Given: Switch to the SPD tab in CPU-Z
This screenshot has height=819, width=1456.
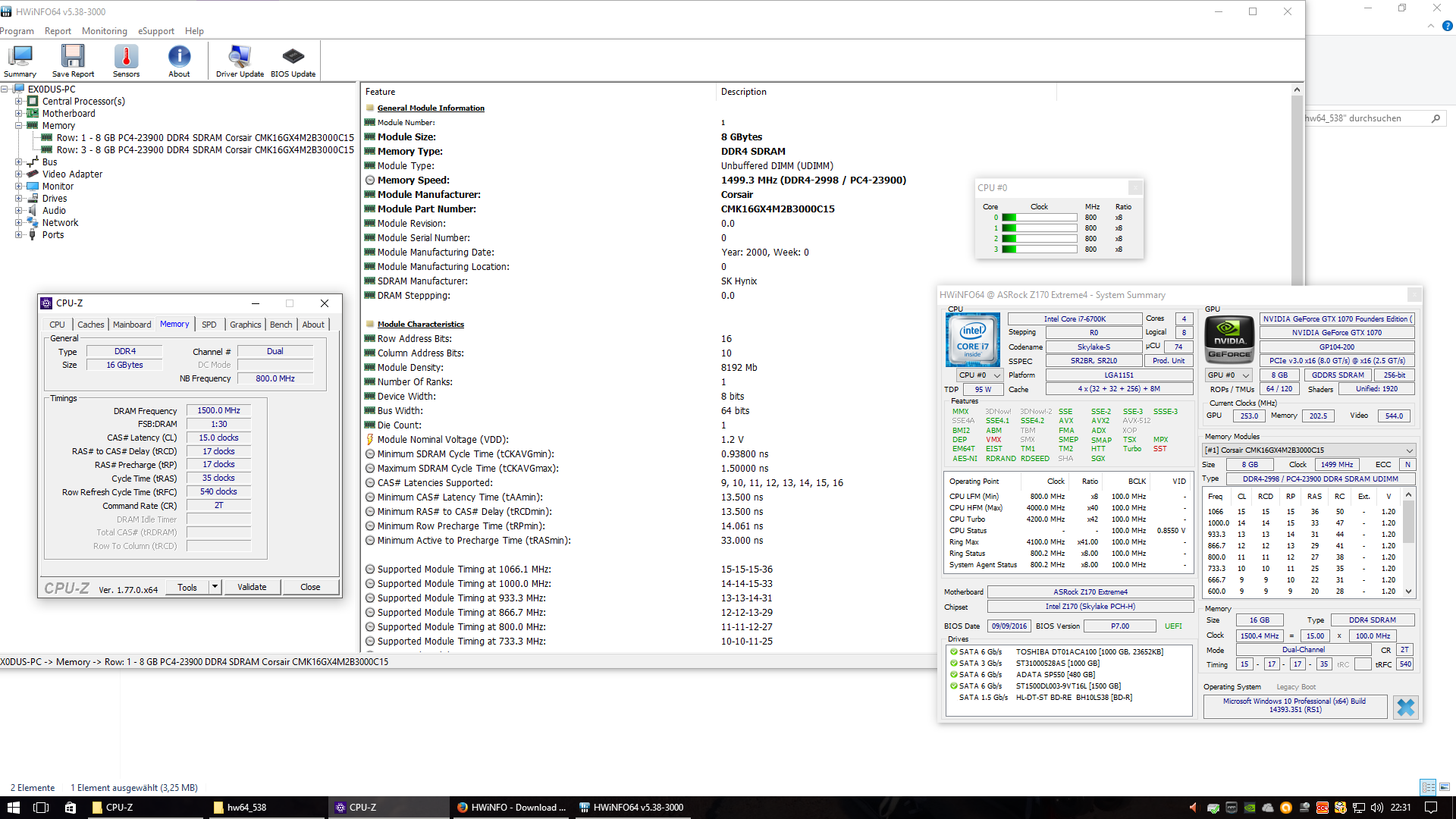Looking at the screenshot, I should click(209, 325).
